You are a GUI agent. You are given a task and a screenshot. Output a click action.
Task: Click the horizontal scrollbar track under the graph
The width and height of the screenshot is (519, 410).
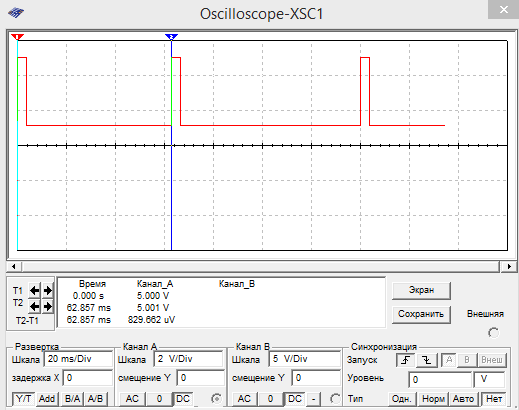point(261,266)
